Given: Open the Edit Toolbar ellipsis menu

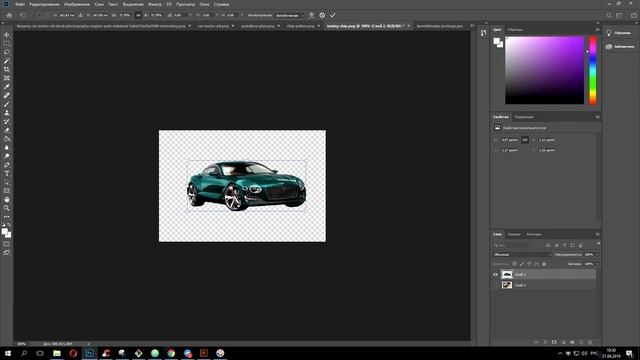Looking at the screenshot, I should 7,217.
